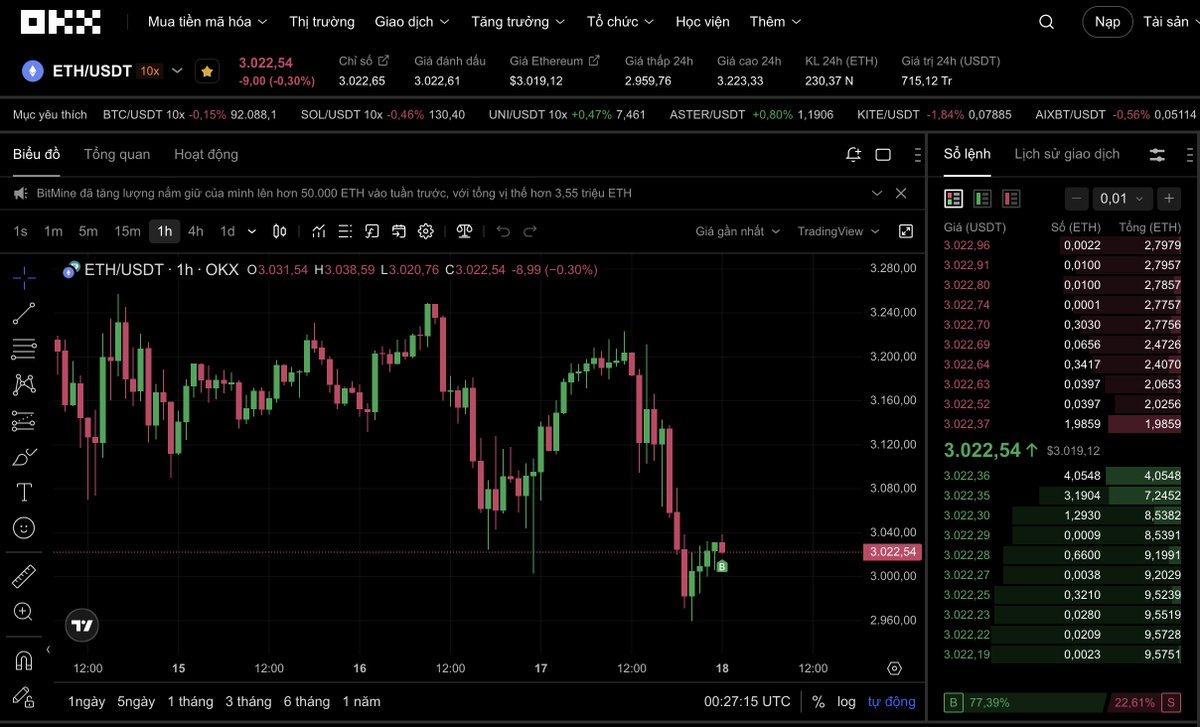Expand the 'Thêm' menu

774,21
